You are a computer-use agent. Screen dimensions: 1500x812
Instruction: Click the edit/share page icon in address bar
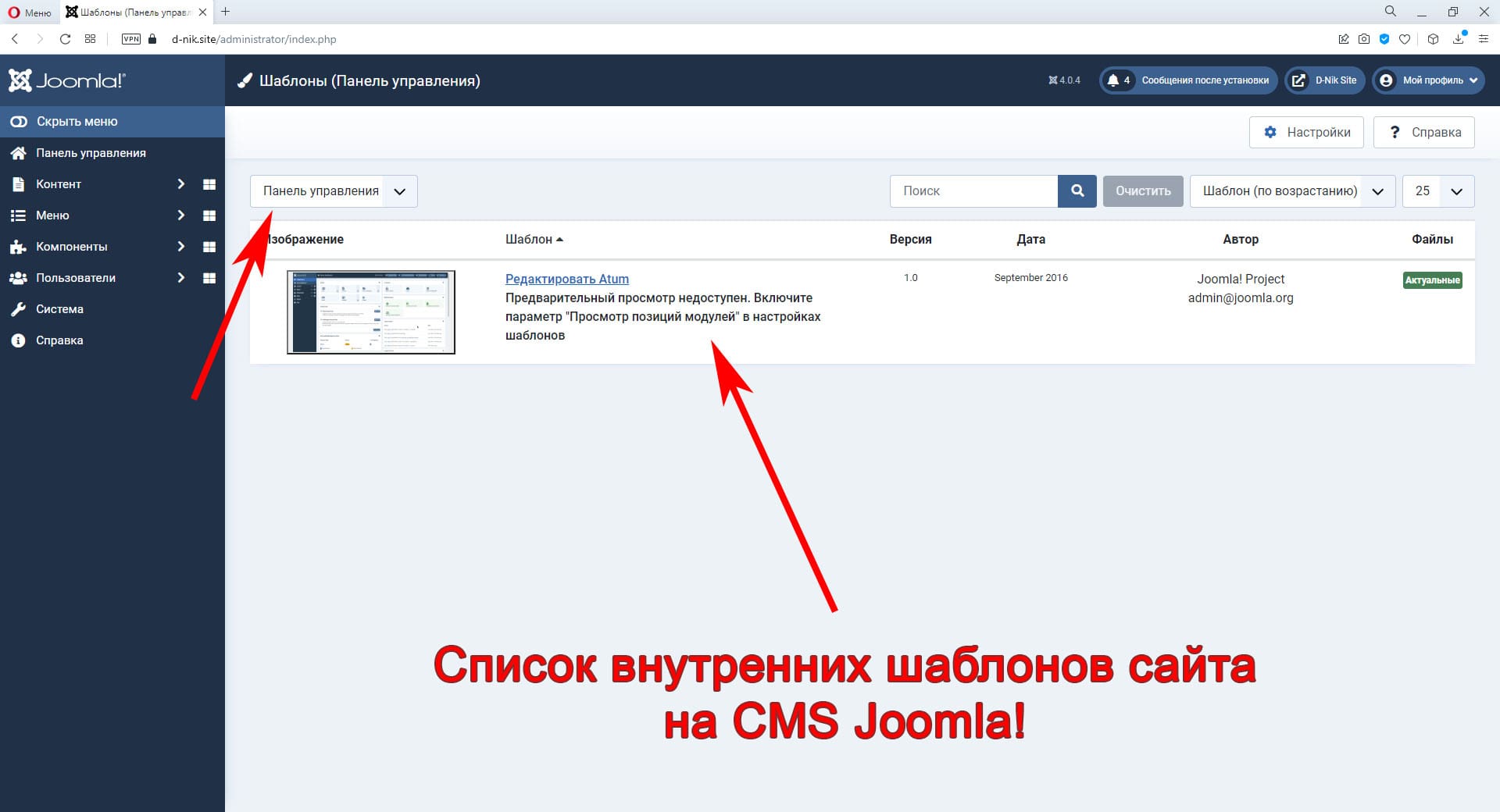pyautogui.click(x=1344, y=39)
